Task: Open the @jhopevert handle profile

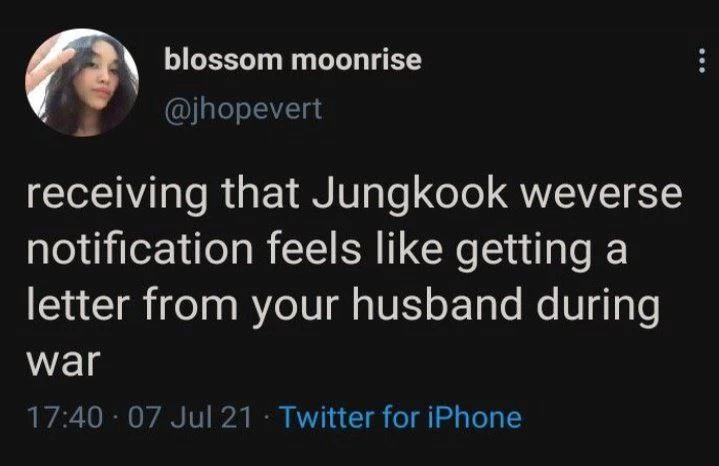Action: [243, 110]
